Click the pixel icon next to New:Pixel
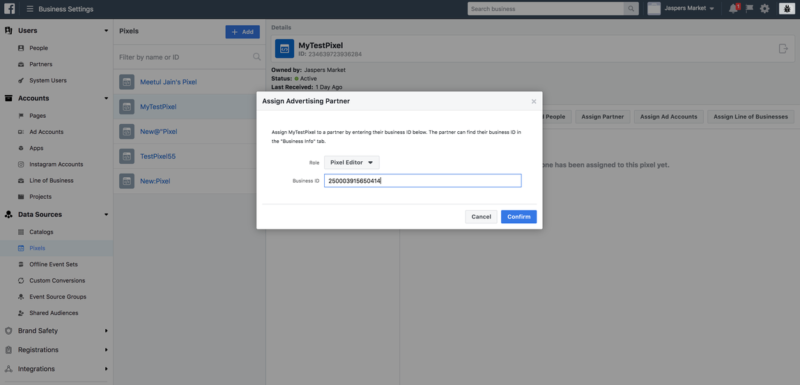 pos(127,181)
